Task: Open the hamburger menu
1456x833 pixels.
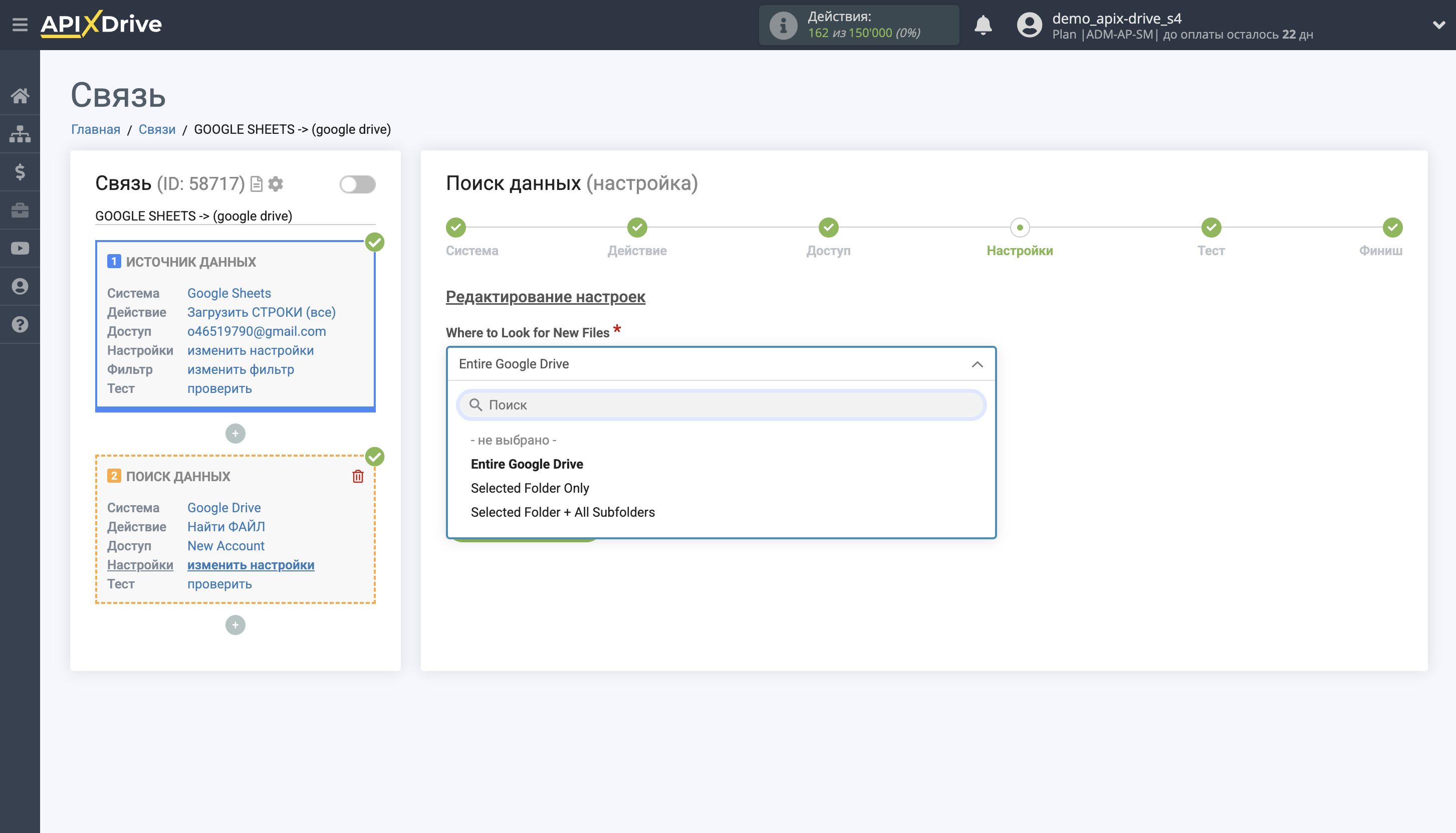Action: [20, 25]
